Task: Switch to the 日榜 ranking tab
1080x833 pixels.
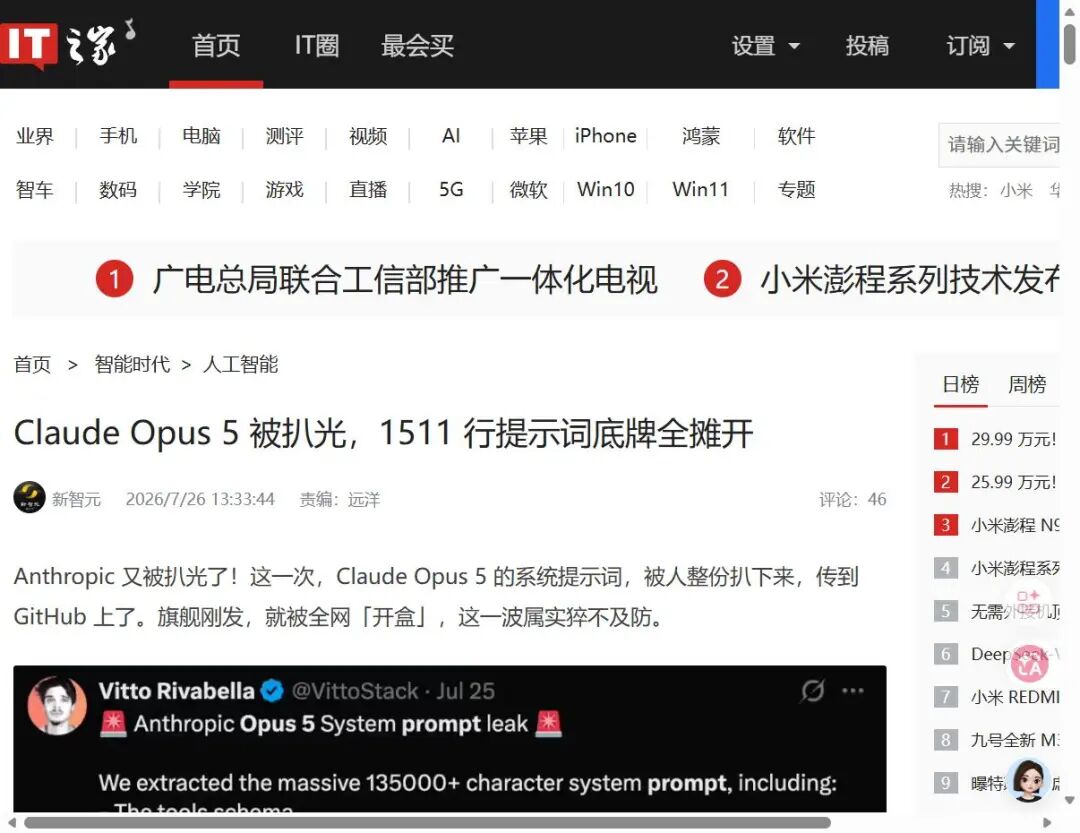Action: (961, 384)
